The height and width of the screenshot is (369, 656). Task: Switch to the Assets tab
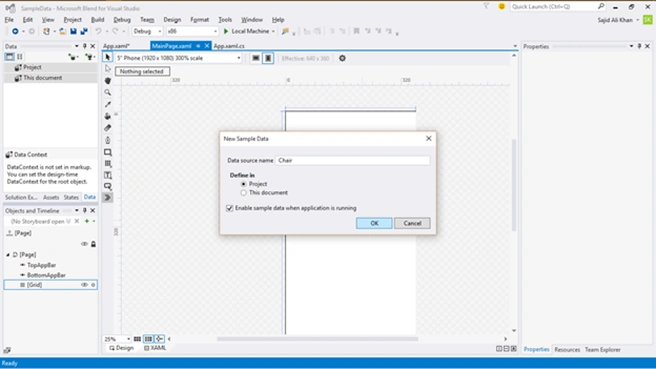coord(51,197)
